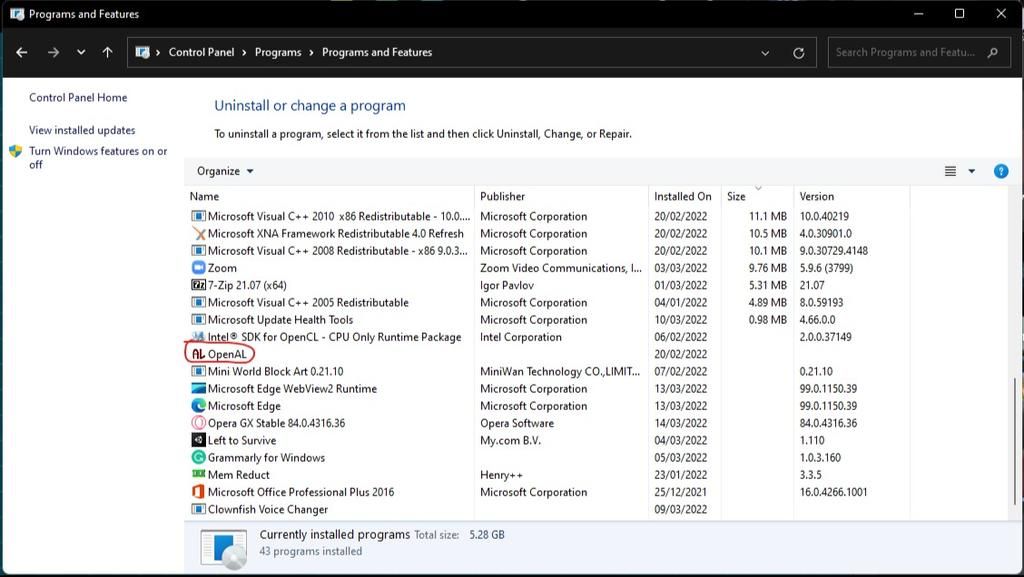1024x577 pixels.
Task: Click the address bar Control Panel icon
Action: (142, 52)
